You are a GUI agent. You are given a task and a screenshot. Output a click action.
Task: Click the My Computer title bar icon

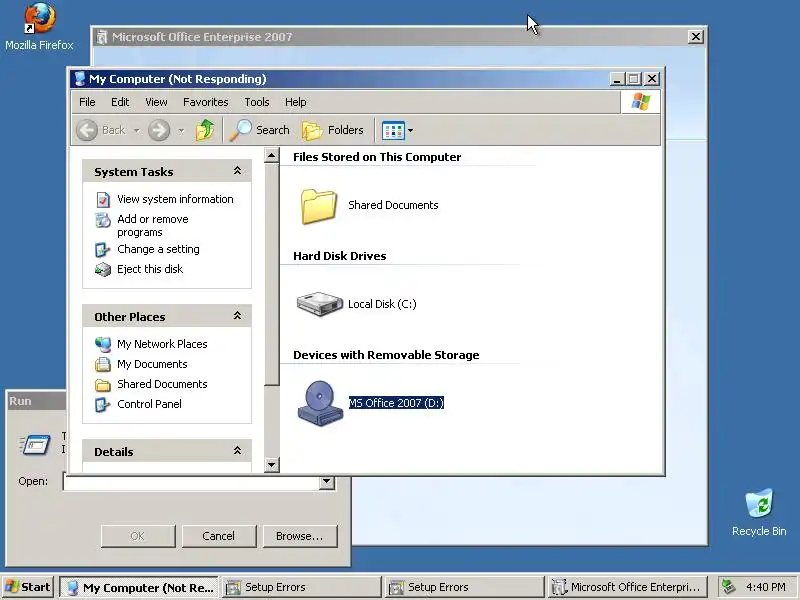click(x=80, y=79)
